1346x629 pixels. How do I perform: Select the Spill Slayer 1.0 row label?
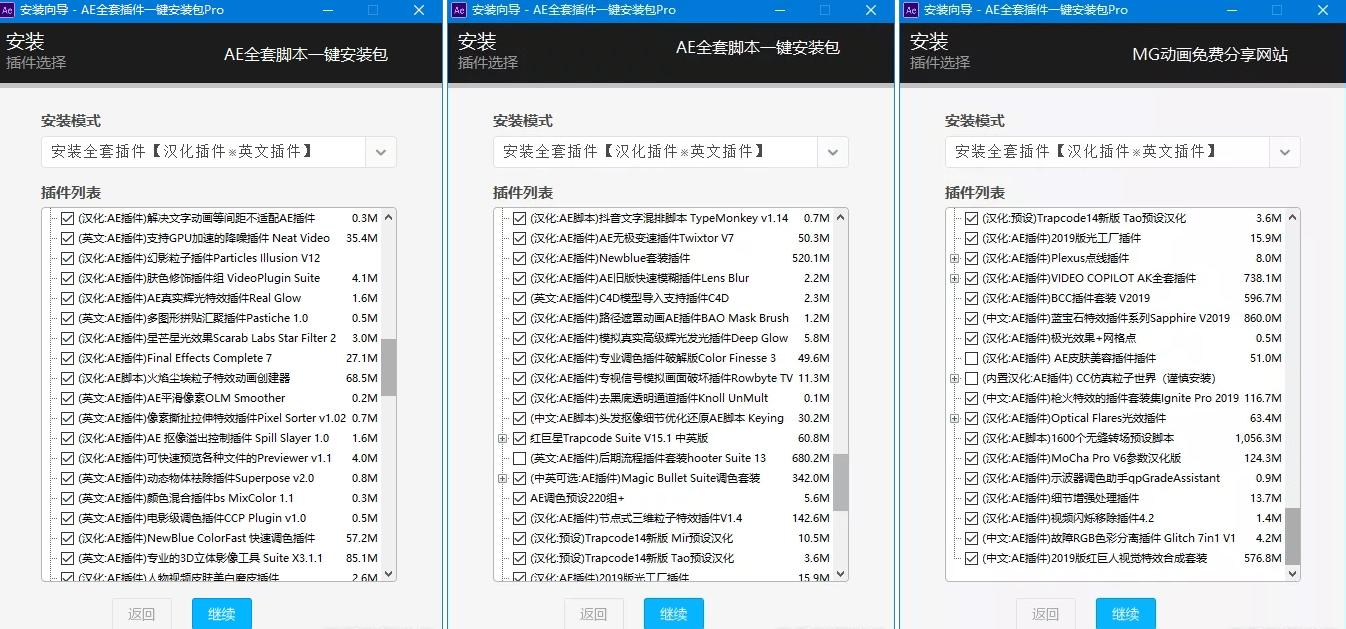204,438
